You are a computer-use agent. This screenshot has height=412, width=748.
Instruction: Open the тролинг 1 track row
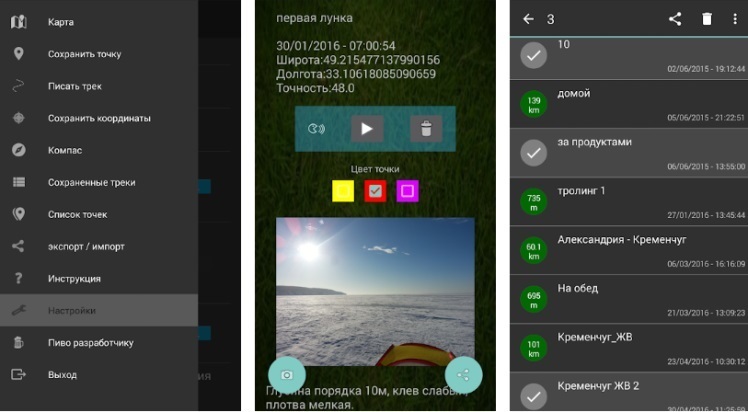coord(629,202)
